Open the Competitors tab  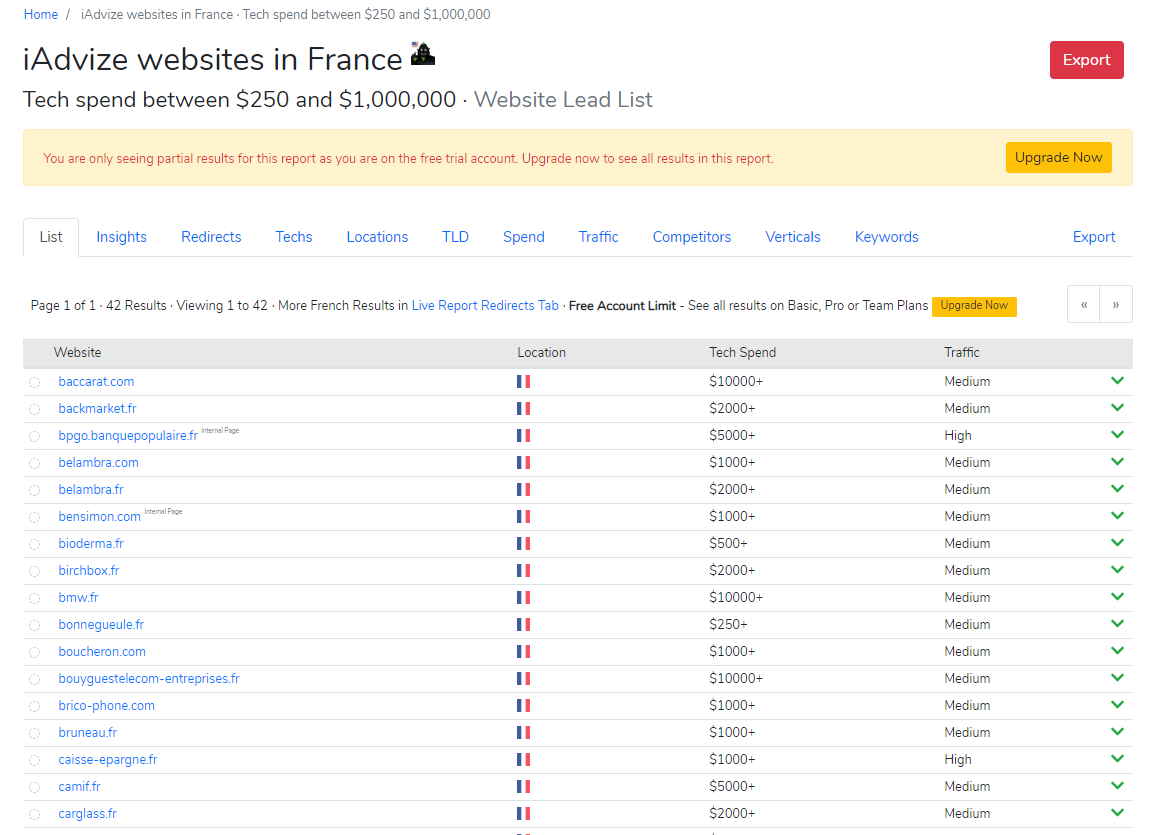(x=691, y=237)
